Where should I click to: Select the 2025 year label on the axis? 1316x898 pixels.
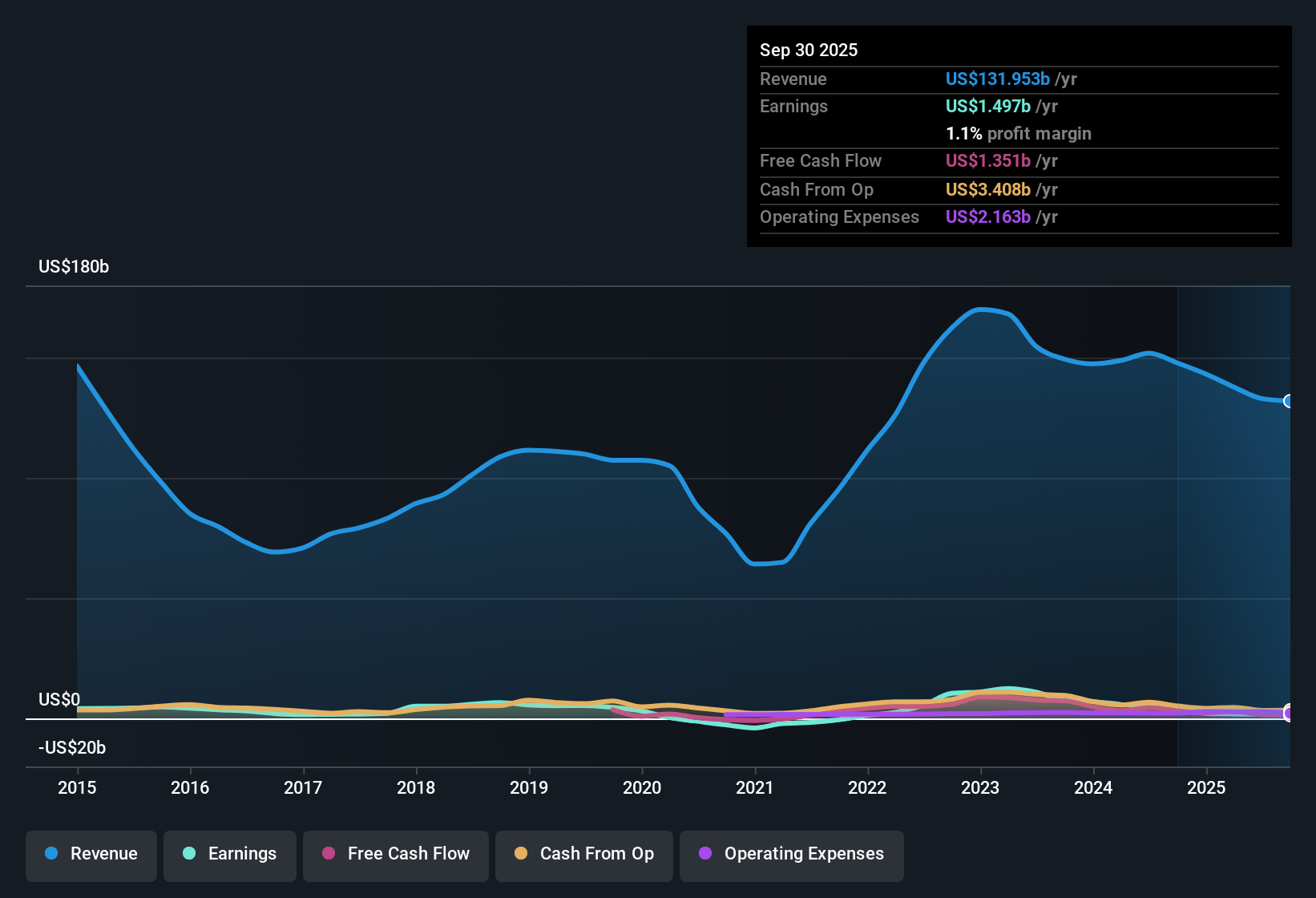click(x=1207, y=788)
